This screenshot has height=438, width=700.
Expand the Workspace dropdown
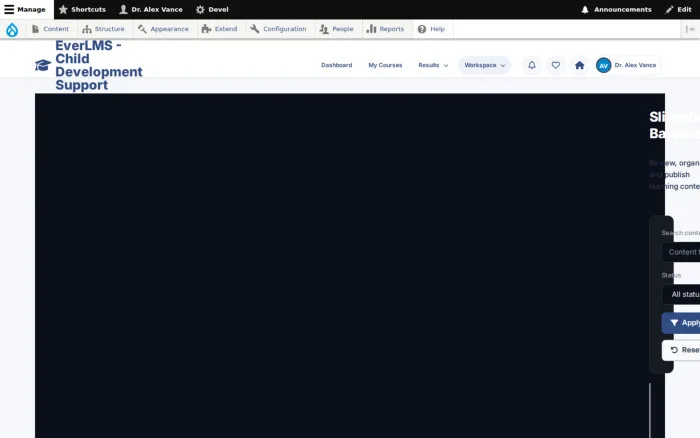click(x=484, y=65)
